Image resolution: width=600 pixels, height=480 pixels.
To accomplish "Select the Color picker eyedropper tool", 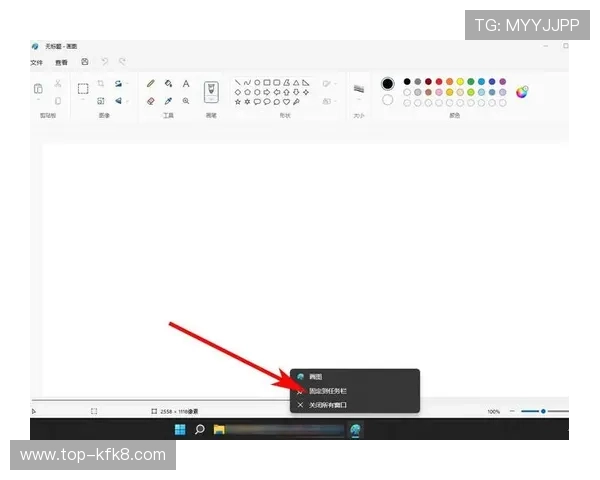I will tap(168, 101).
